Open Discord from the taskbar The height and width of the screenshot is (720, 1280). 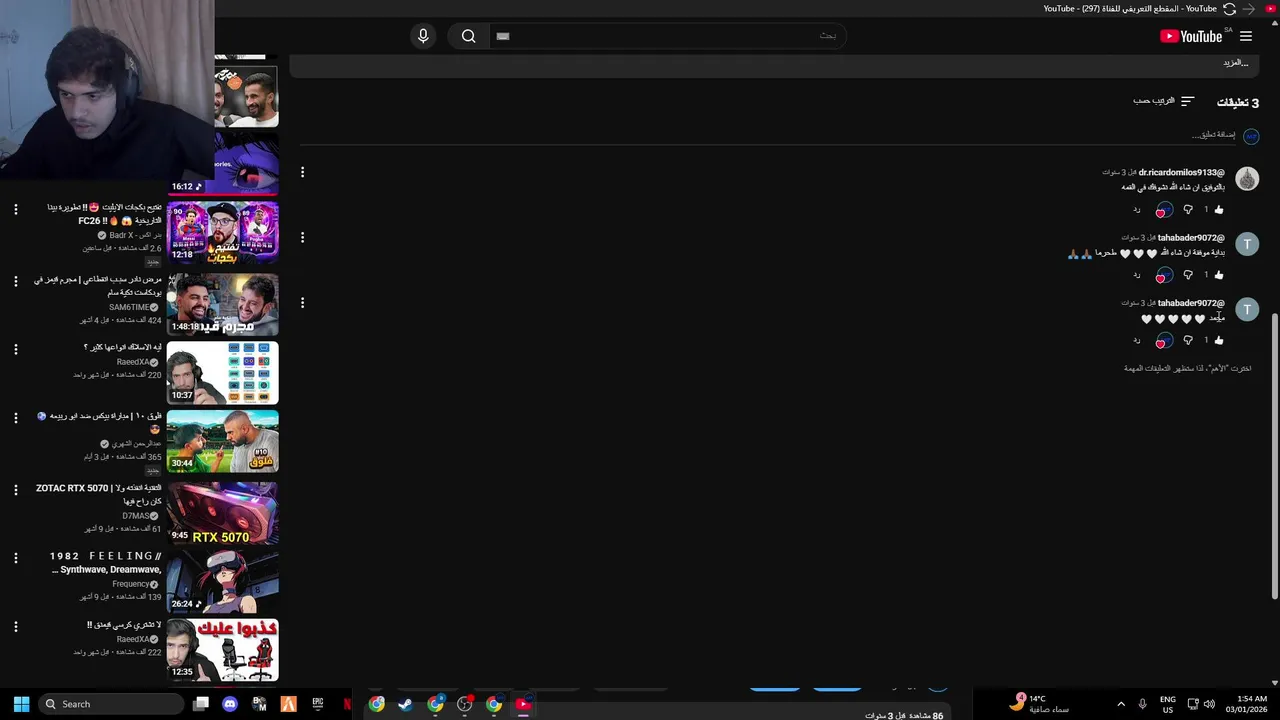click(230, 704)
